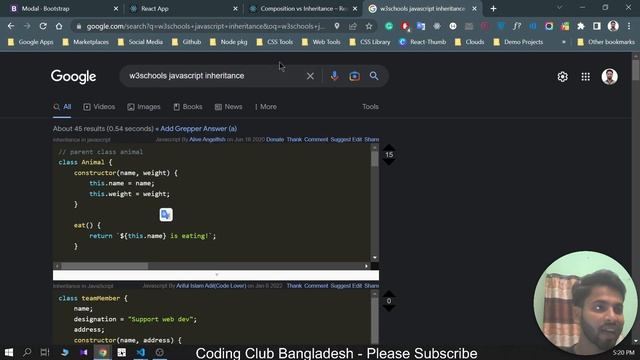Open a new browser tab
640x360 pixels.
493,9
